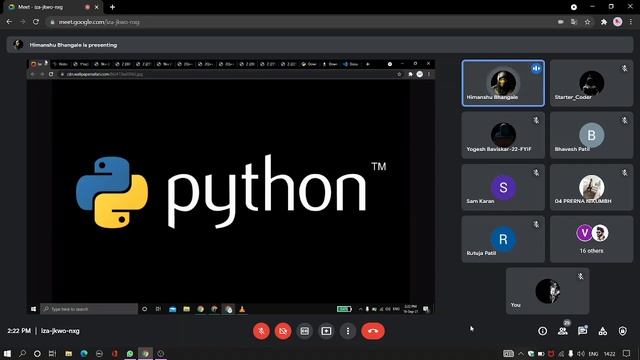Open Cortana circle in taskbar

tap(37, 353)
